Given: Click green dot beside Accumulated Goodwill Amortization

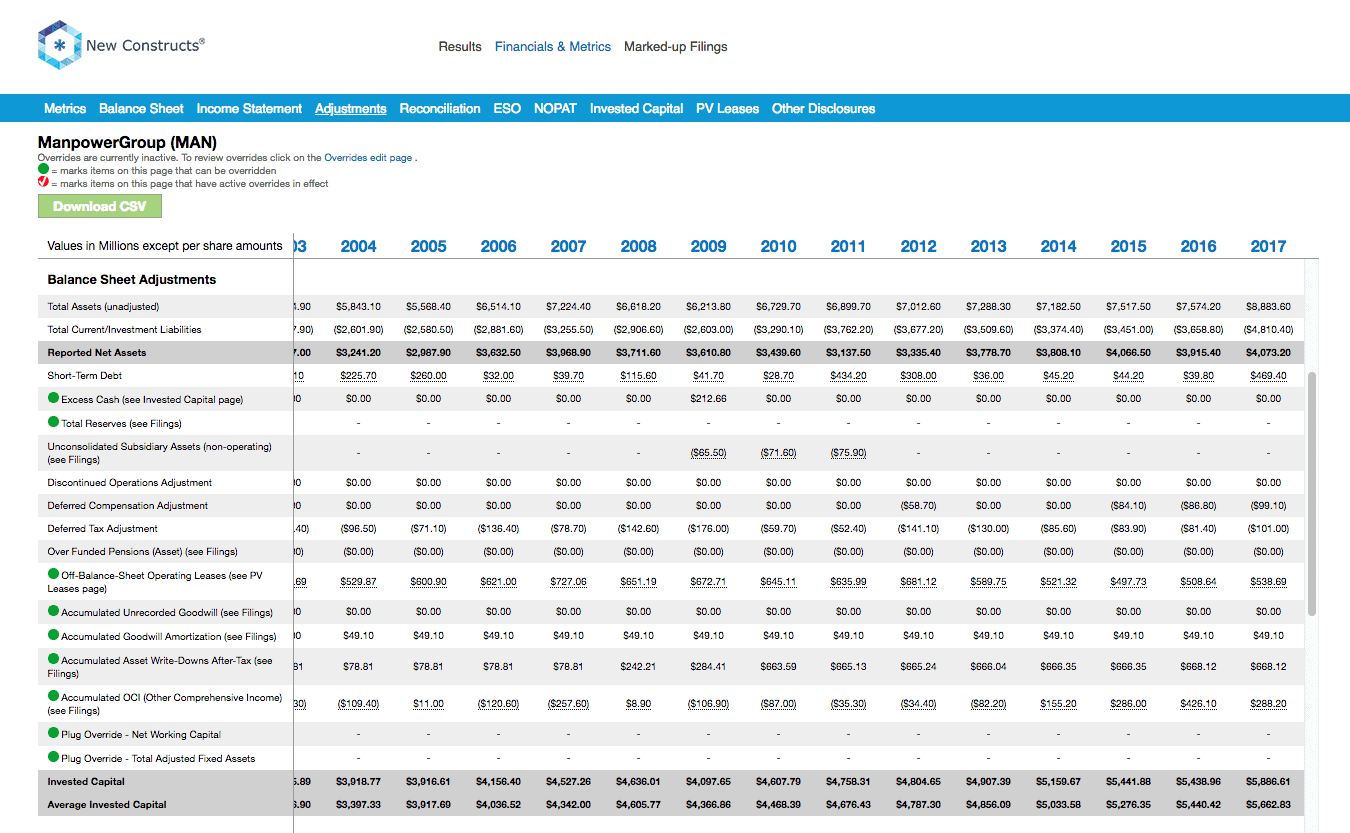Looking at the screenshot, I should (53, 635).
